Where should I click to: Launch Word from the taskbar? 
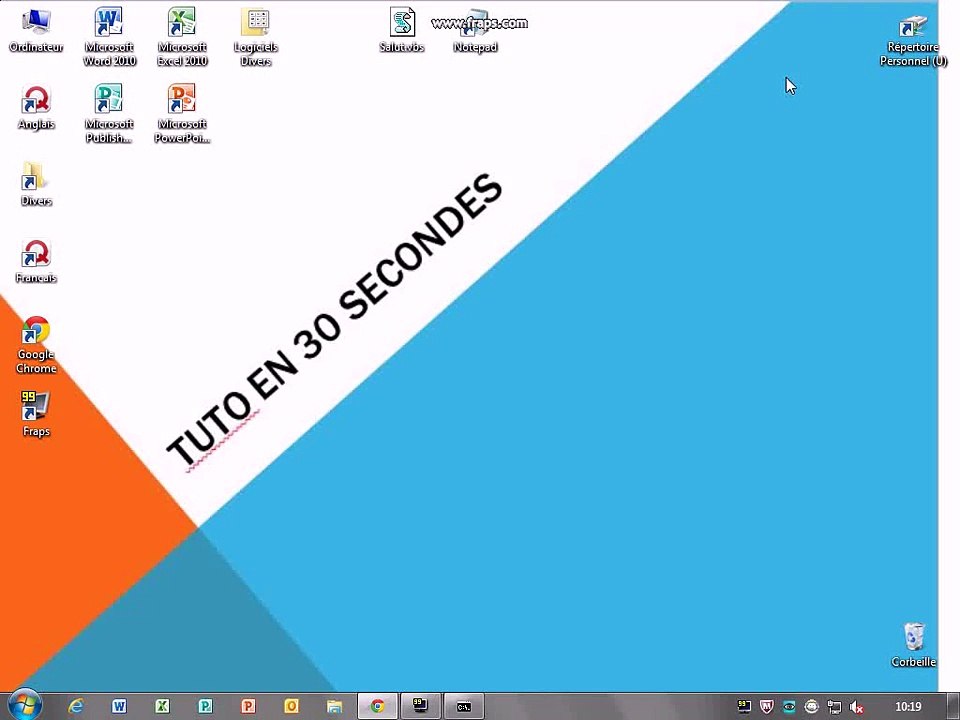[x=119, y=707]
